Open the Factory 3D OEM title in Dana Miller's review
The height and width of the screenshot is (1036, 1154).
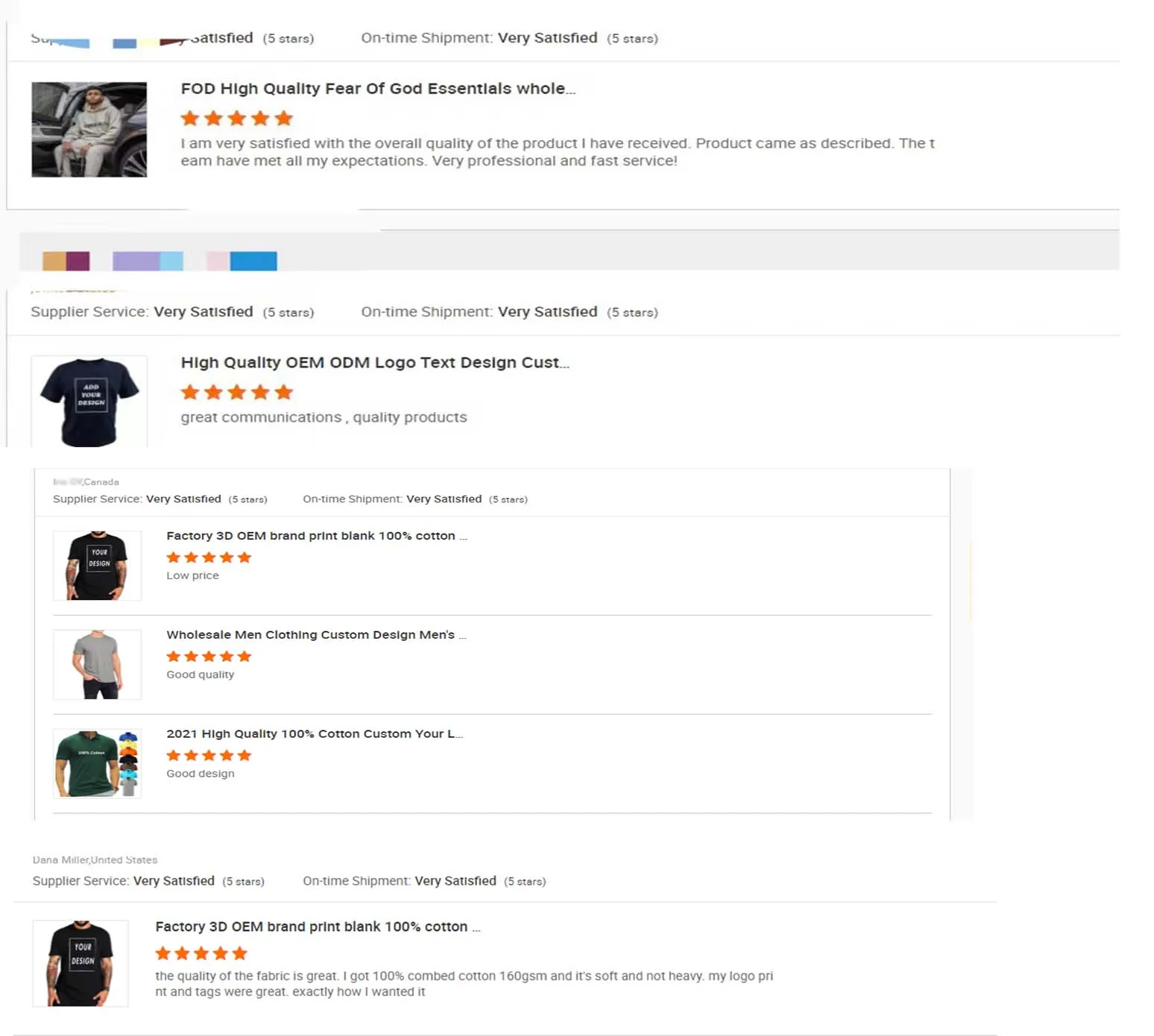click(317, 926)
